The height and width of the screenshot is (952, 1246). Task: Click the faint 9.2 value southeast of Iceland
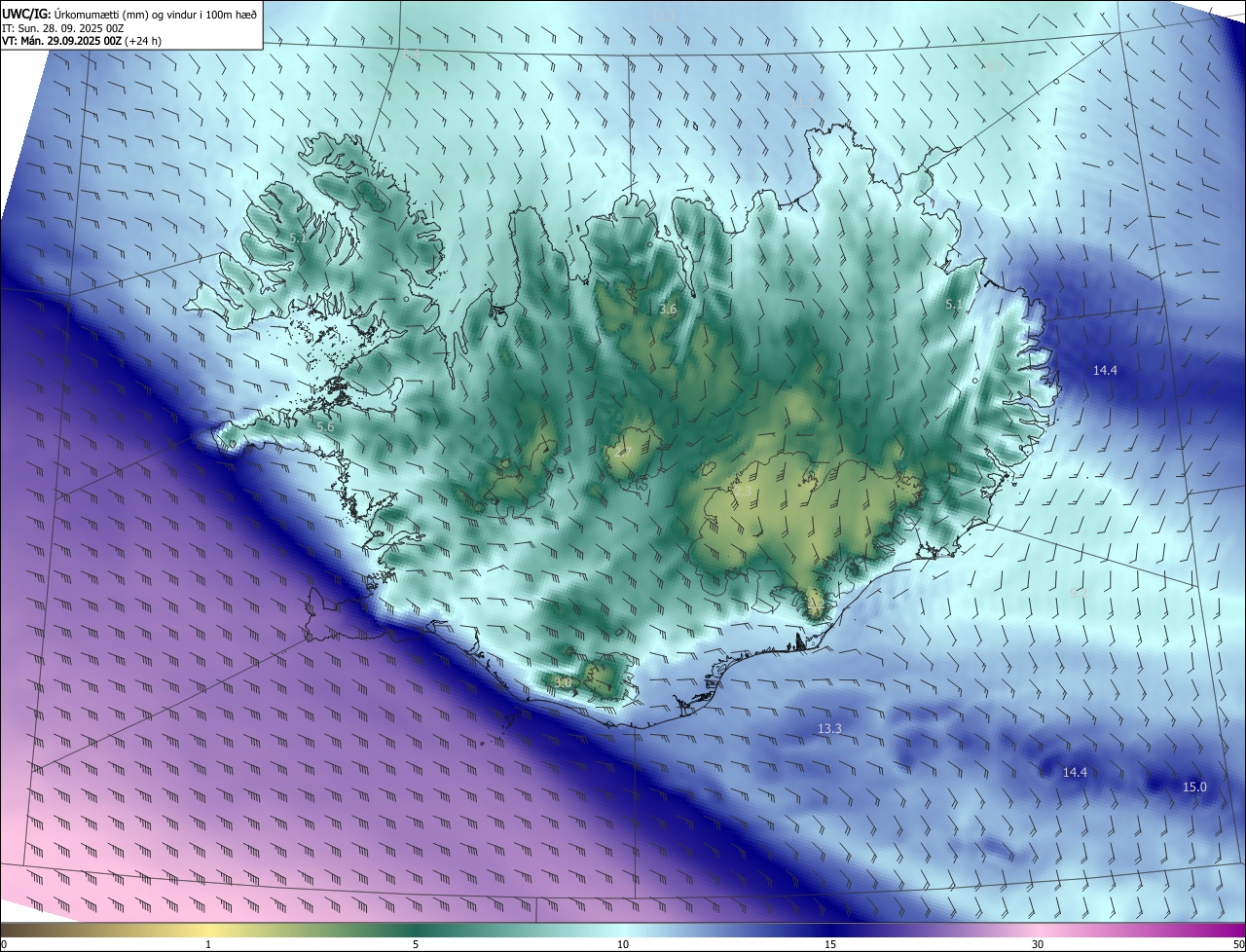1079,592
